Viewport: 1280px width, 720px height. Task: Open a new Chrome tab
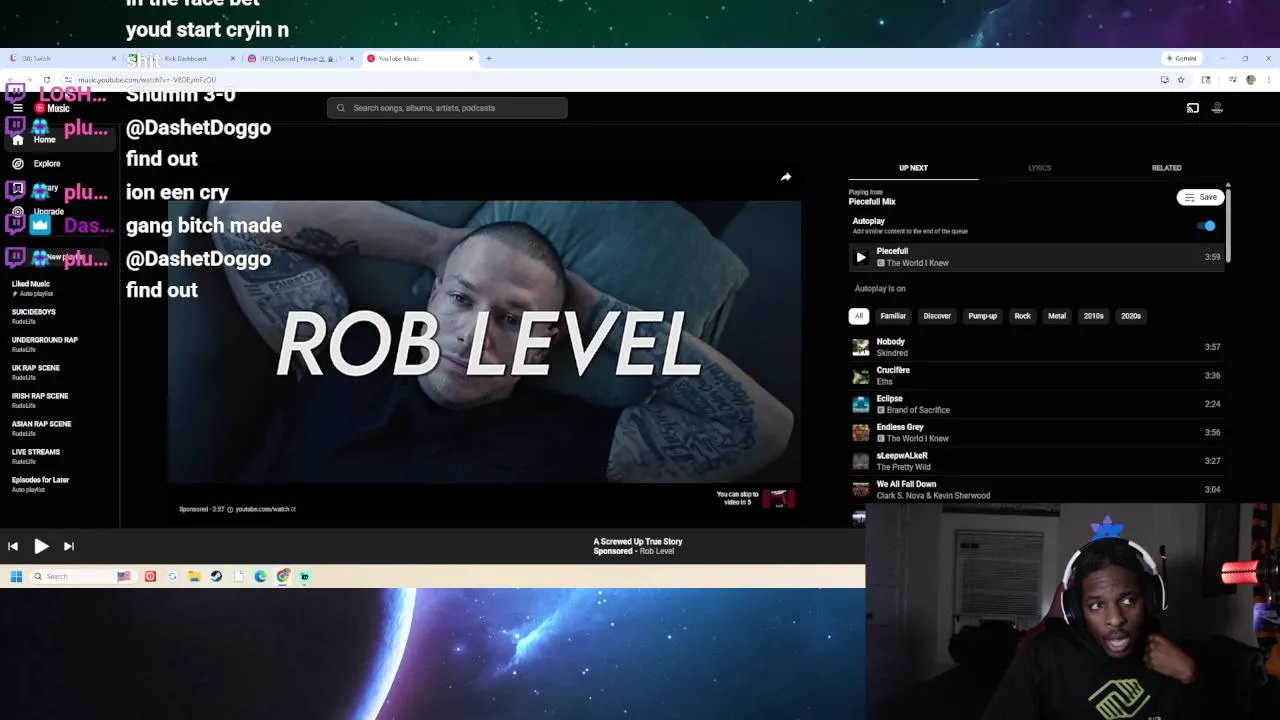[488, 58]
